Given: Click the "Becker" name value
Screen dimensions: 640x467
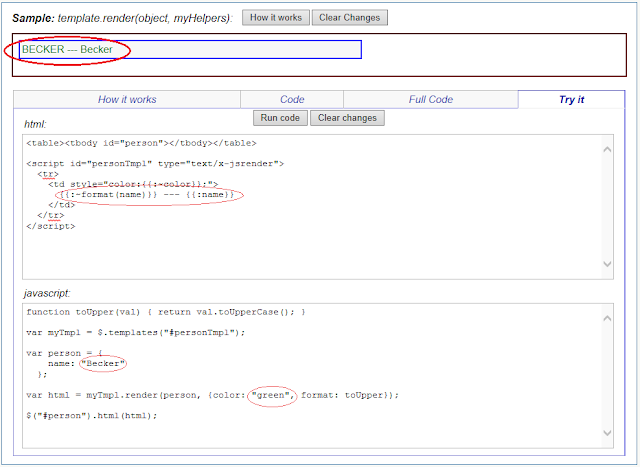Looking at the screenshot, I should (x=103, y=363).
